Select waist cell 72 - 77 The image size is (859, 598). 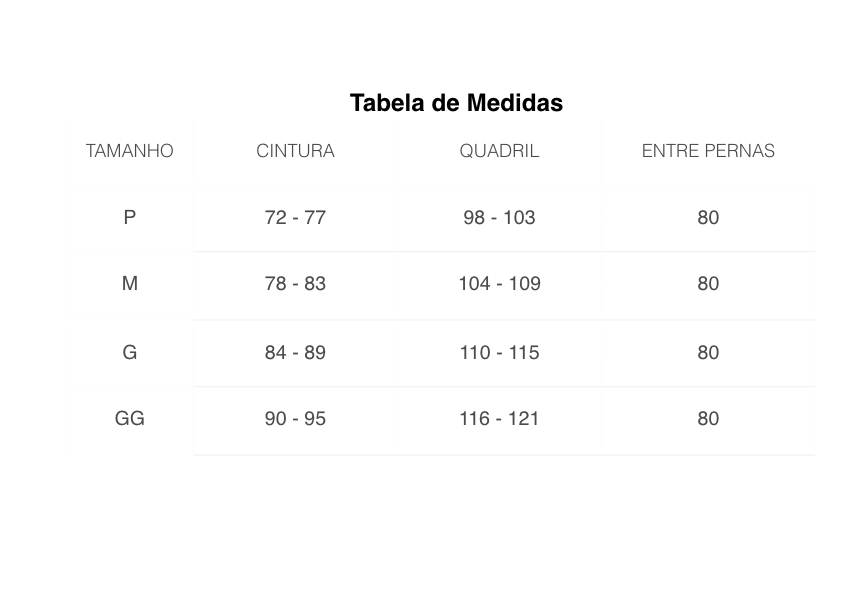point(295,217)
